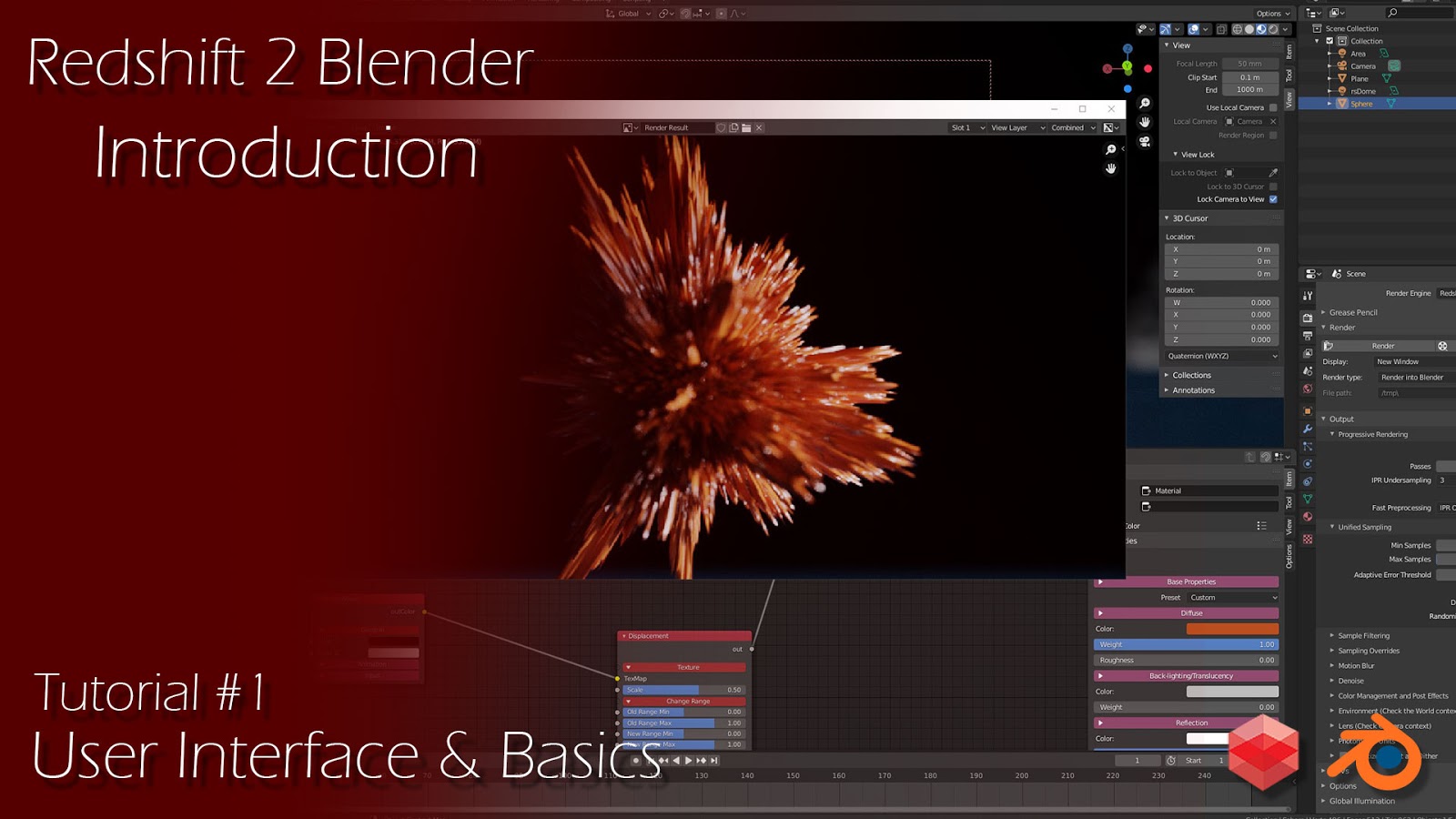Open the Render properties tab icon
1456x819 pixels.
1308,318
